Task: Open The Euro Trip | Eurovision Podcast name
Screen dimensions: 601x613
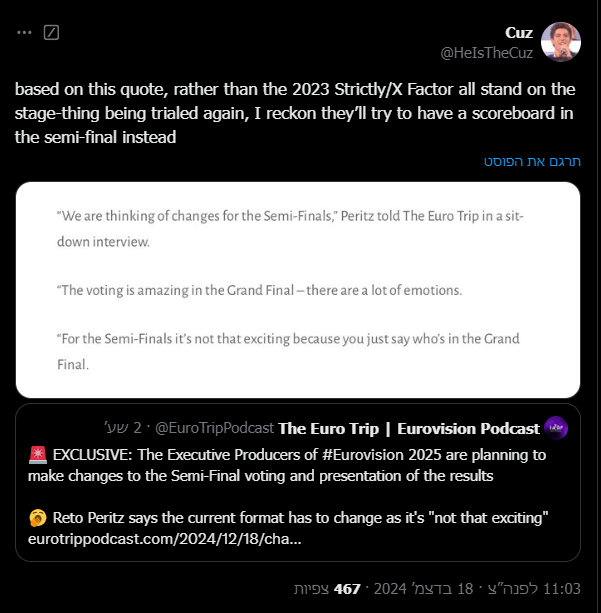Action: pos(408,428)
